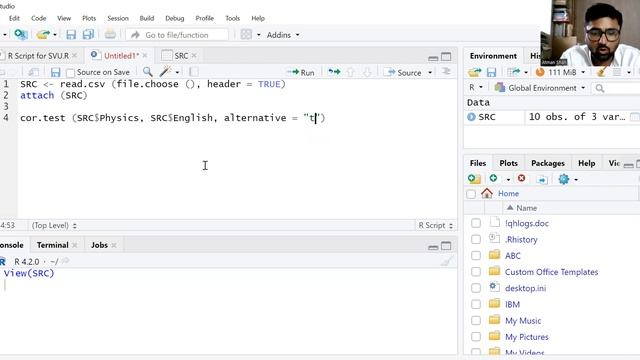The width and height of the screenshot is (640, 360).
Task: Close the SRC viewer tab
Action: tap(194, 56)
